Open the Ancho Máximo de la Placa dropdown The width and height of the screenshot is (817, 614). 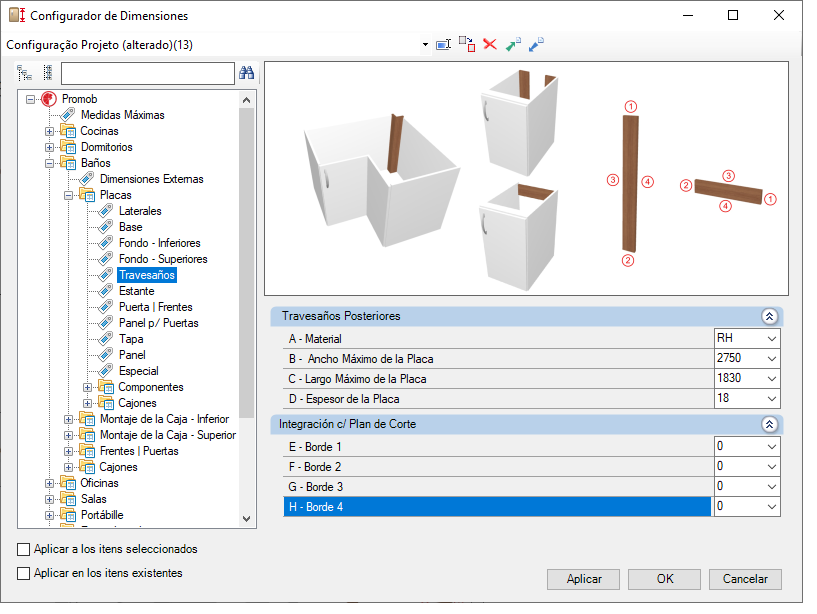[772, 359]
